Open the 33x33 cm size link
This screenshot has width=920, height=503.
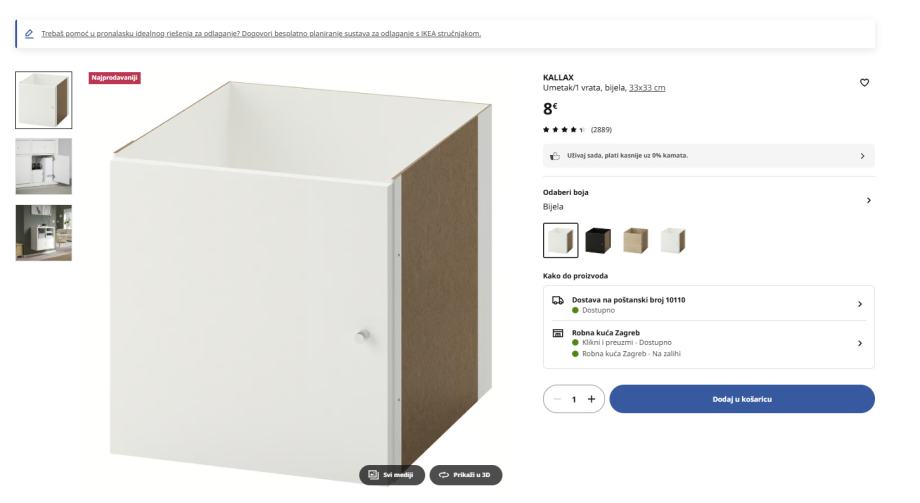[647, 88]
